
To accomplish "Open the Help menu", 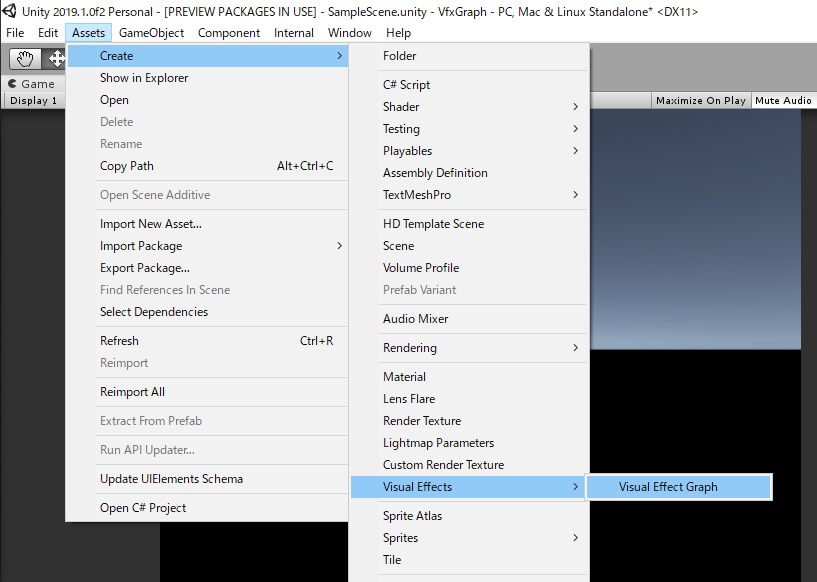I will point(399,33).
